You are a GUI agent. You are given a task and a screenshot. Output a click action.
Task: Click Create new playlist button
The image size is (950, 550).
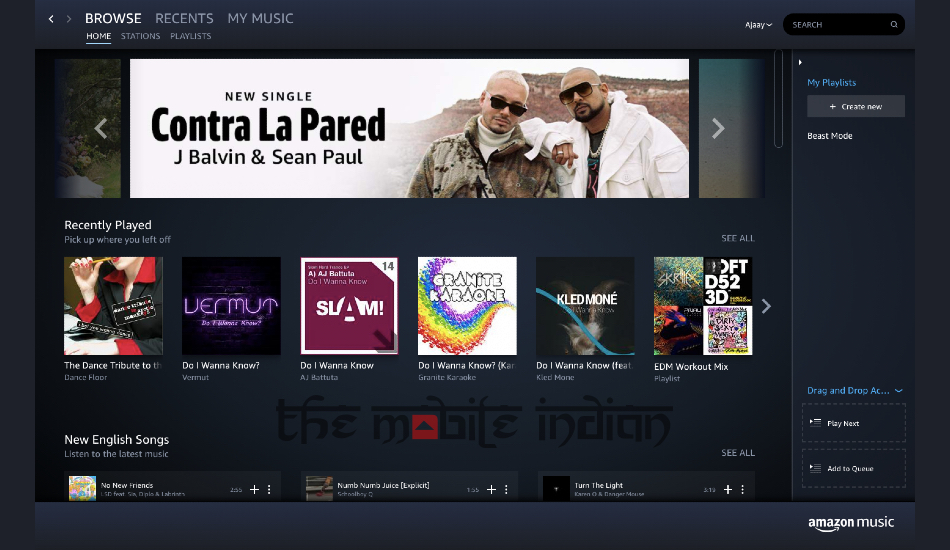pyautogui.click(x=855, y=106)
